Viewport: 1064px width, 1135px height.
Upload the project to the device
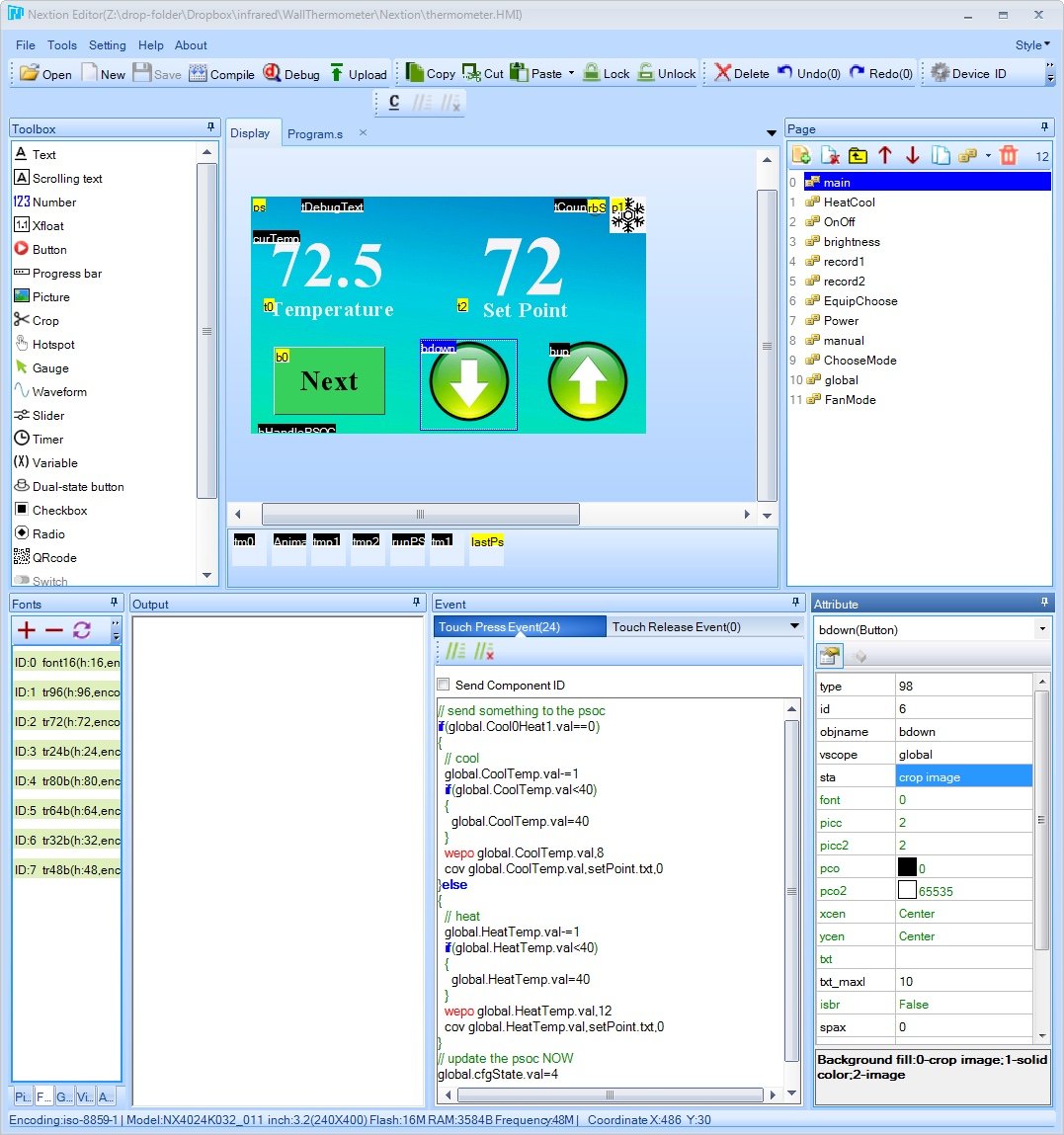[x=359, y=72]
